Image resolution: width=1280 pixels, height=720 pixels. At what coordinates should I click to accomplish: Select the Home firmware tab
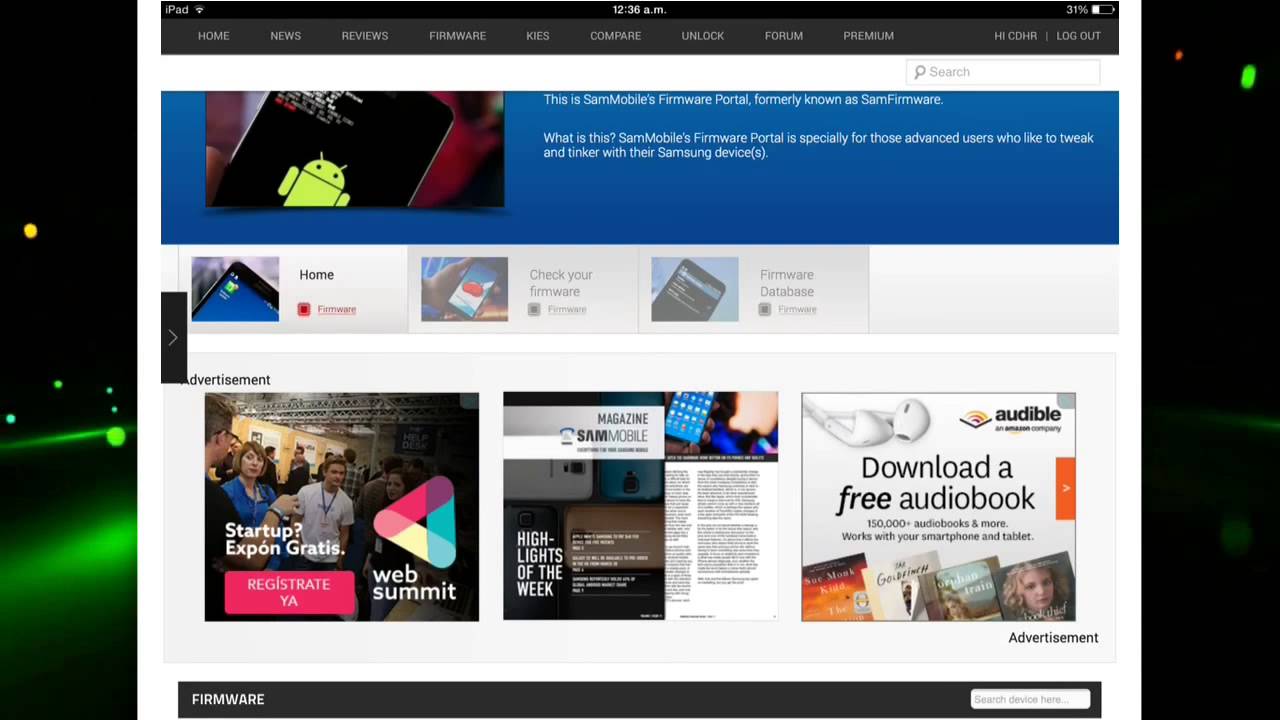coord(294,289)
